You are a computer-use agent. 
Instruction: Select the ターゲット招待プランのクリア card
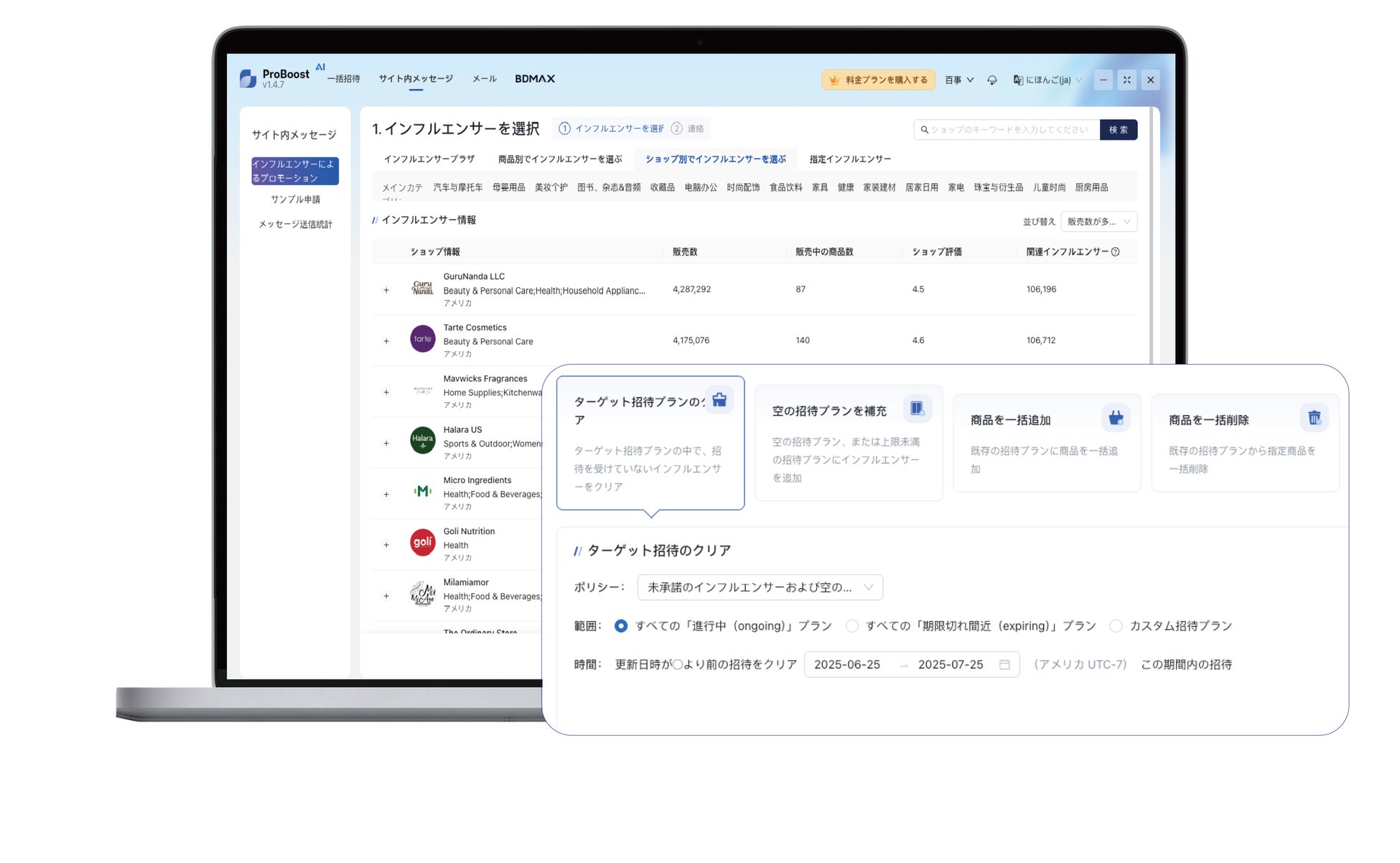tap(650, 443)
